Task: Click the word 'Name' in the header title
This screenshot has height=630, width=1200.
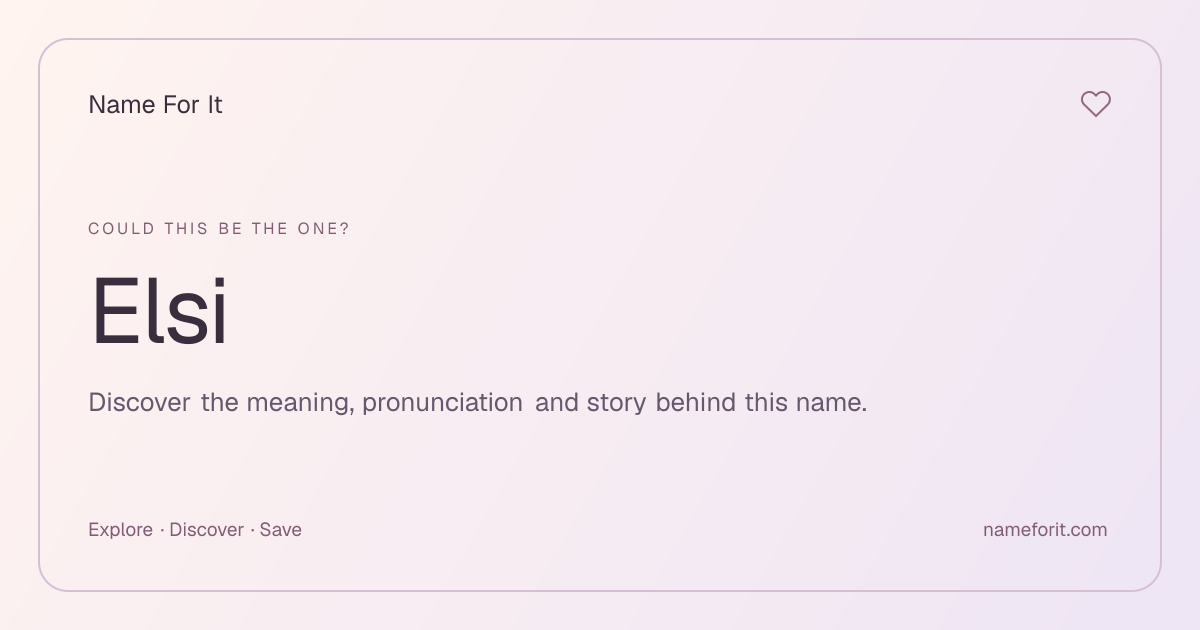Action: point(121,104)
